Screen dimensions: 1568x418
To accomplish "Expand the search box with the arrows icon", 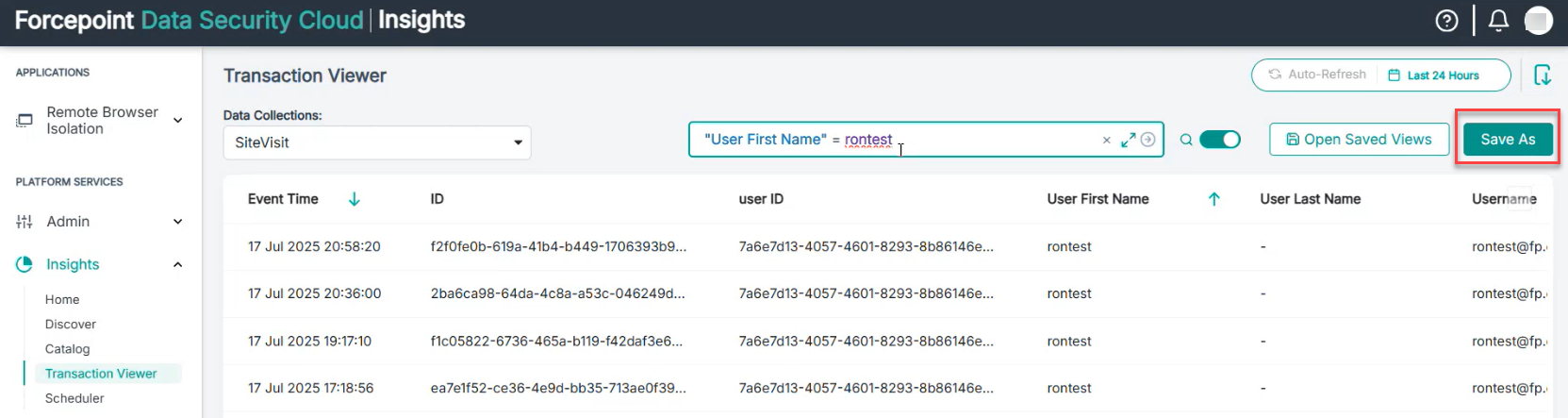I will coord(1128,140).
